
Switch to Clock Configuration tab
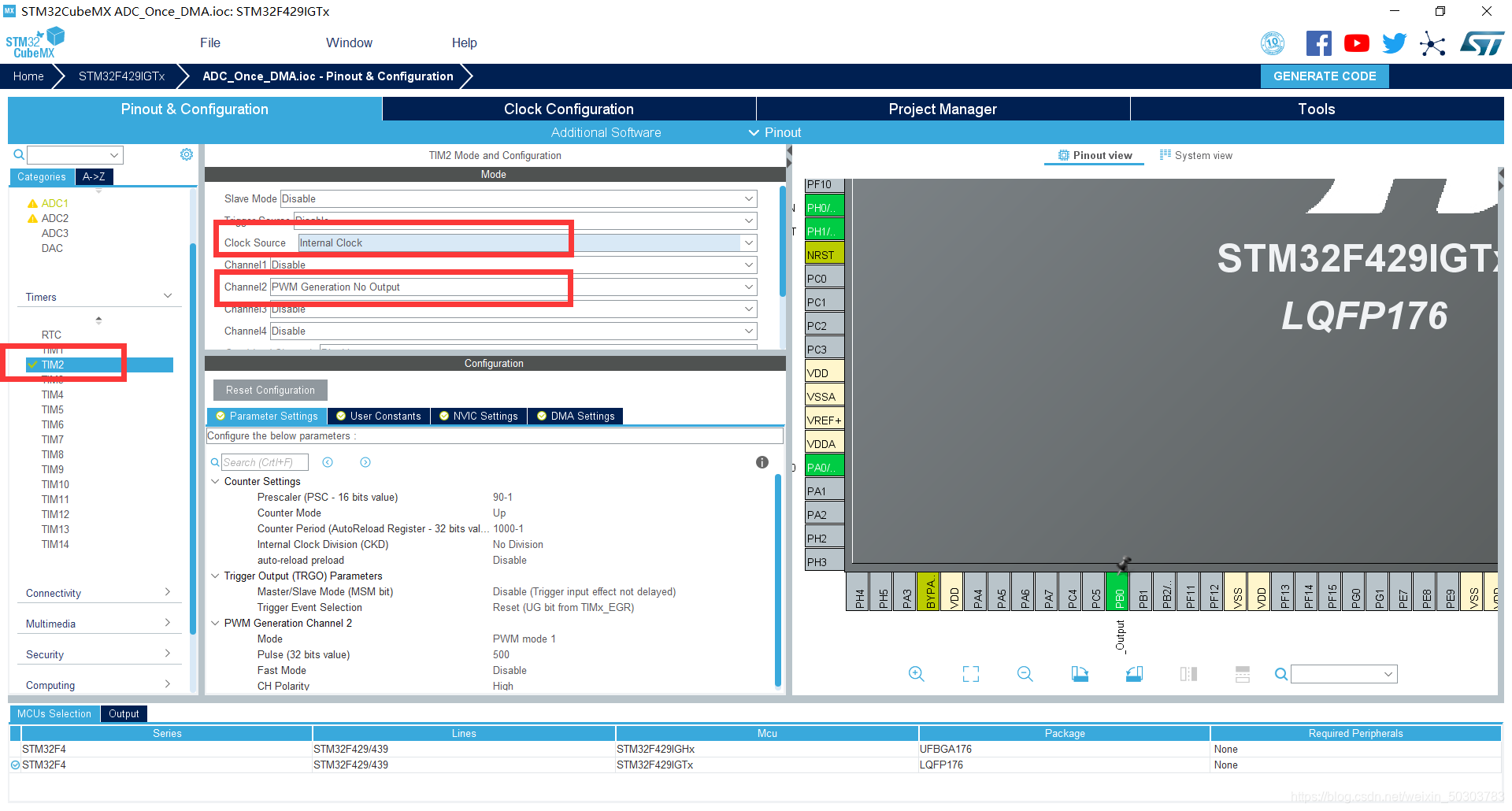click(569, 109)
